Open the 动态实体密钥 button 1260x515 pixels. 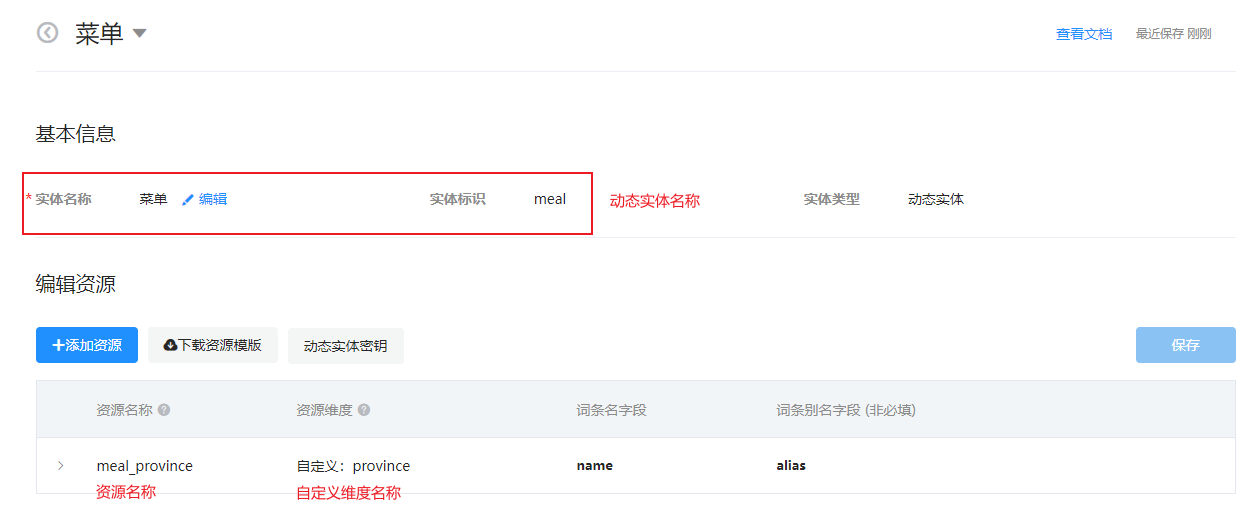pos(346,346)
